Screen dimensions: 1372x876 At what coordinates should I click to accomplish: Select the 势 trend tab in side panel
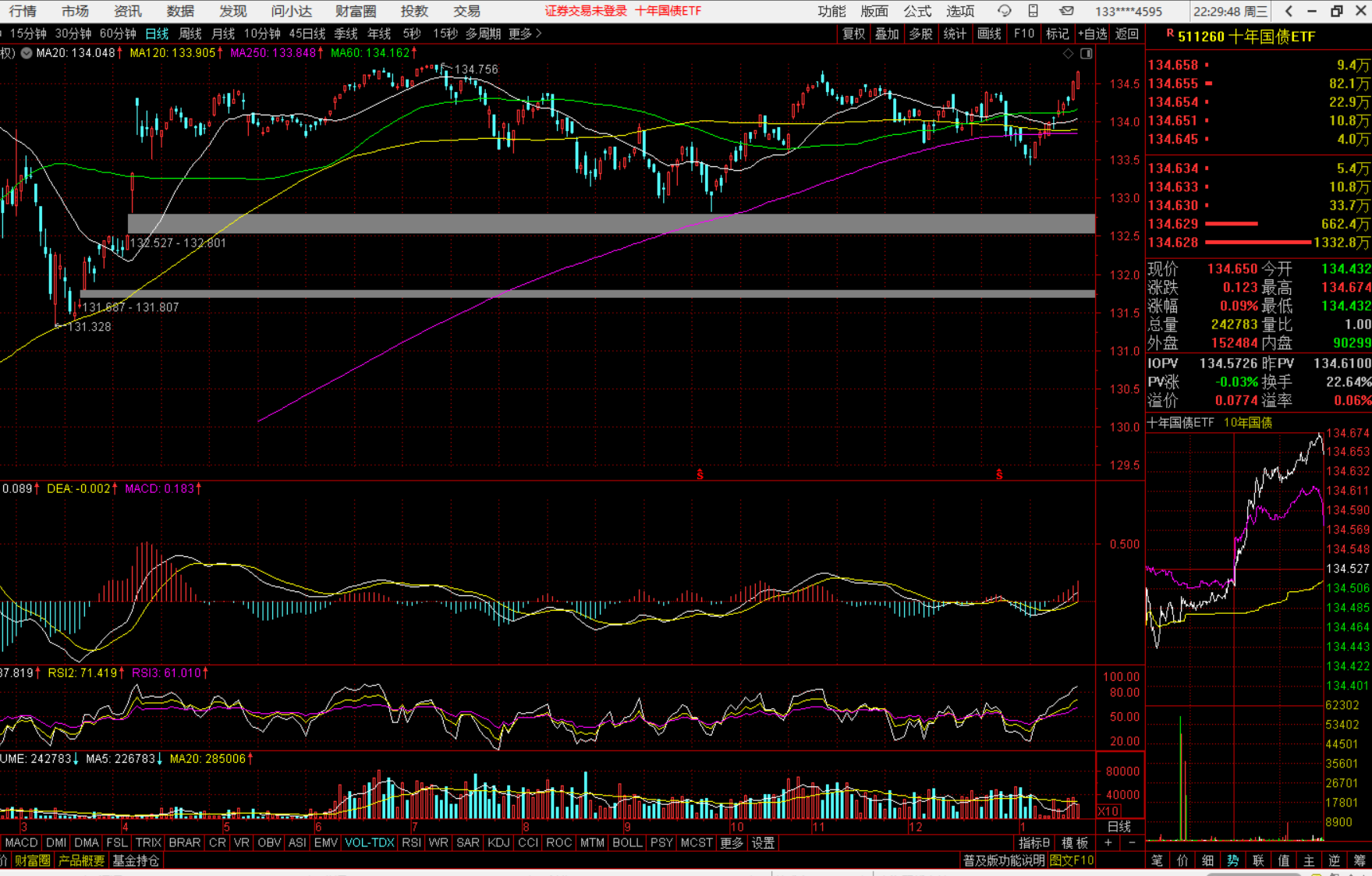pyautogui.click(x=1232, y=860)
